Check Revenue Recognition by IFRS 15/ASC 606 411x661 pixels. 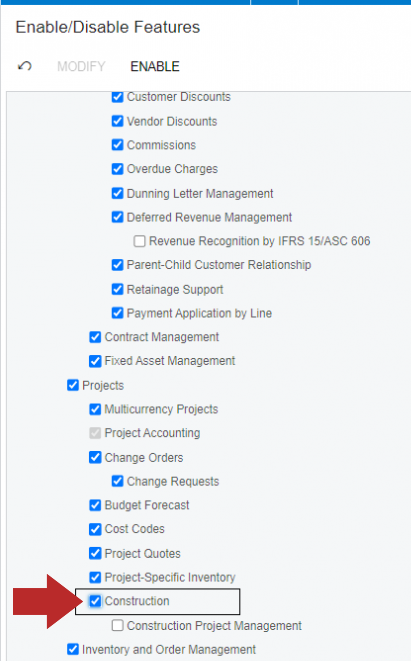click(140, 241)
